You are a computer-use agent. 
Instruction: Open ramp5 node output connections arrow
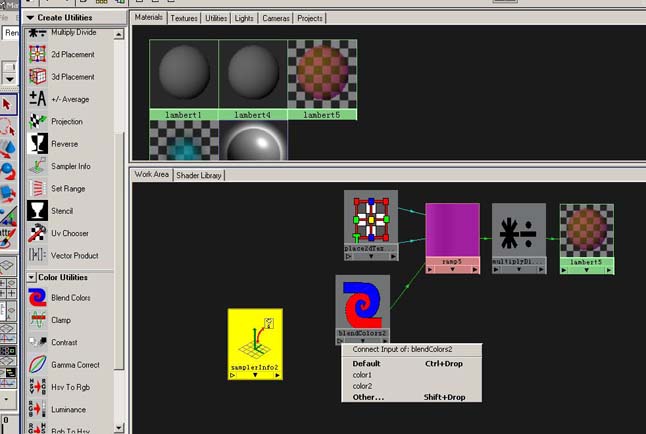475,270
